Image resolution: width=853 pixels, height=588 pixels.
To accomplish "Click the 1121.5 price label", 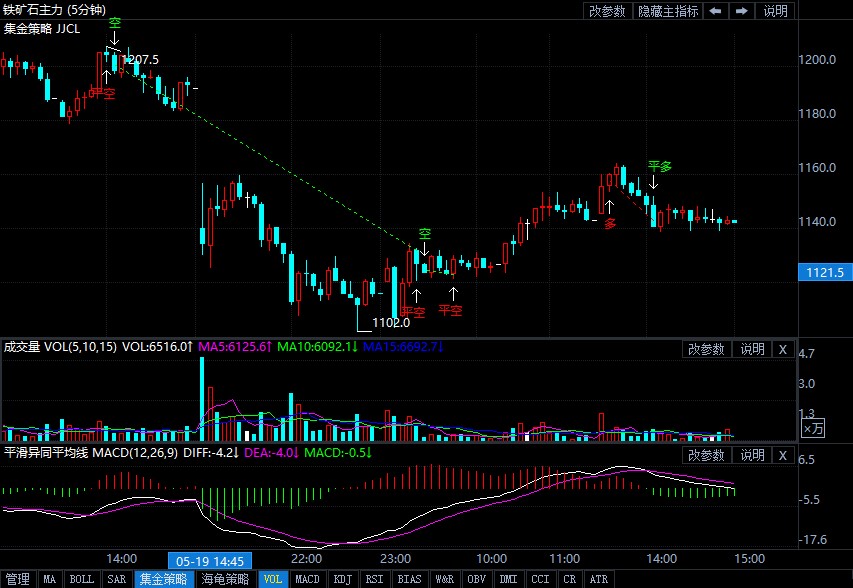I will pyautogui.click(x=825, y=273).
